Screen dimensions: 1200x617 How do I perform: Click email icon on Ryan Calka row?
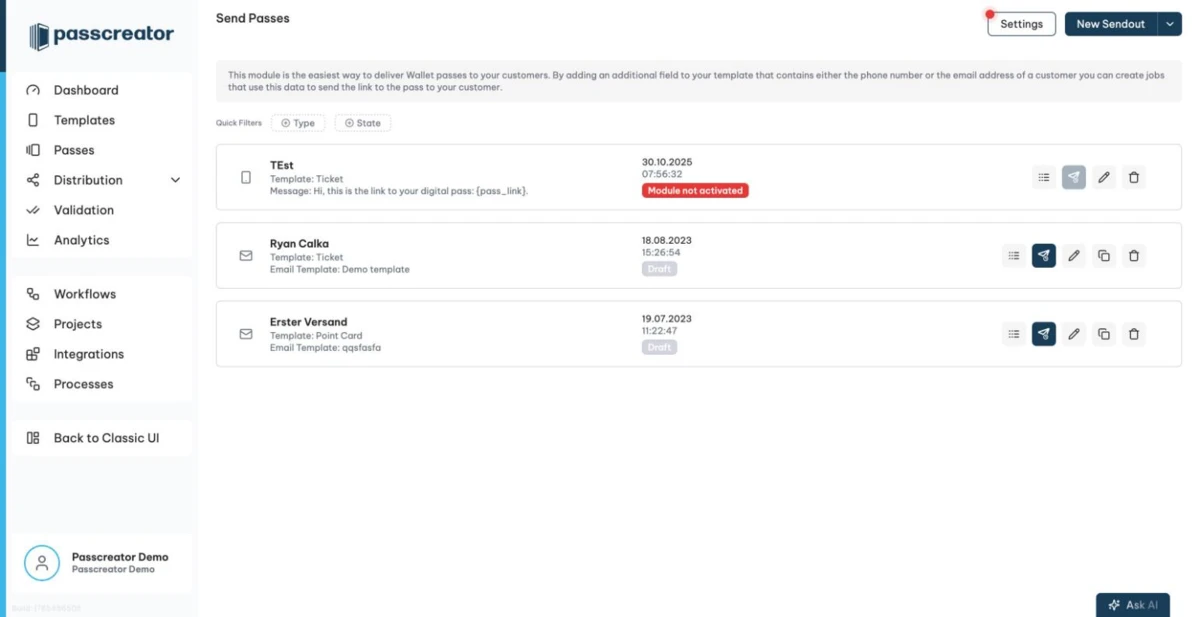(x=246, y=256)
